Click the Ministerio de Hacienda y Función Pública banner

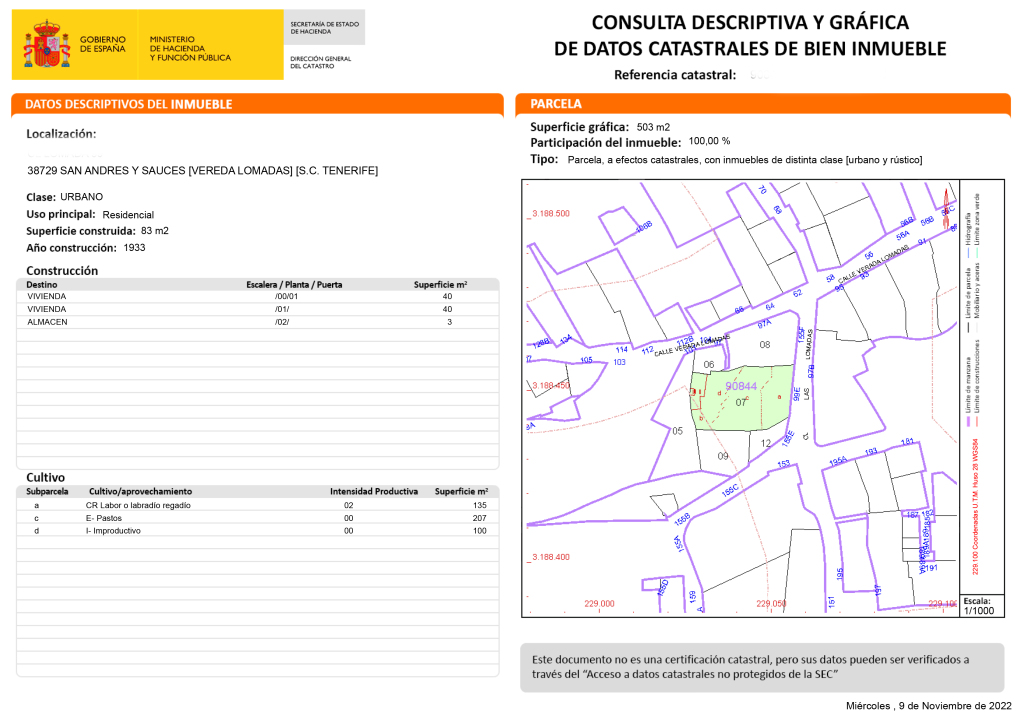(190, 47)
